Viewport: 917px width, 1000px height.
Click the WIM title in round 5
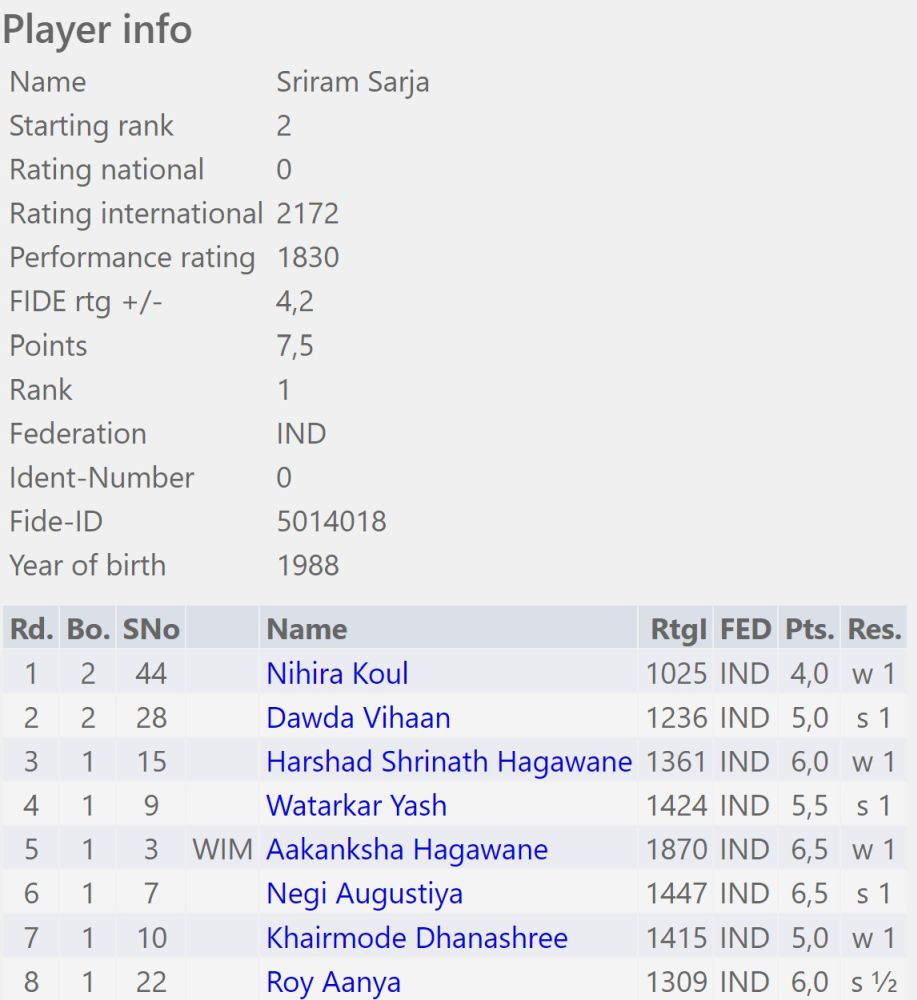click(222, 850)
